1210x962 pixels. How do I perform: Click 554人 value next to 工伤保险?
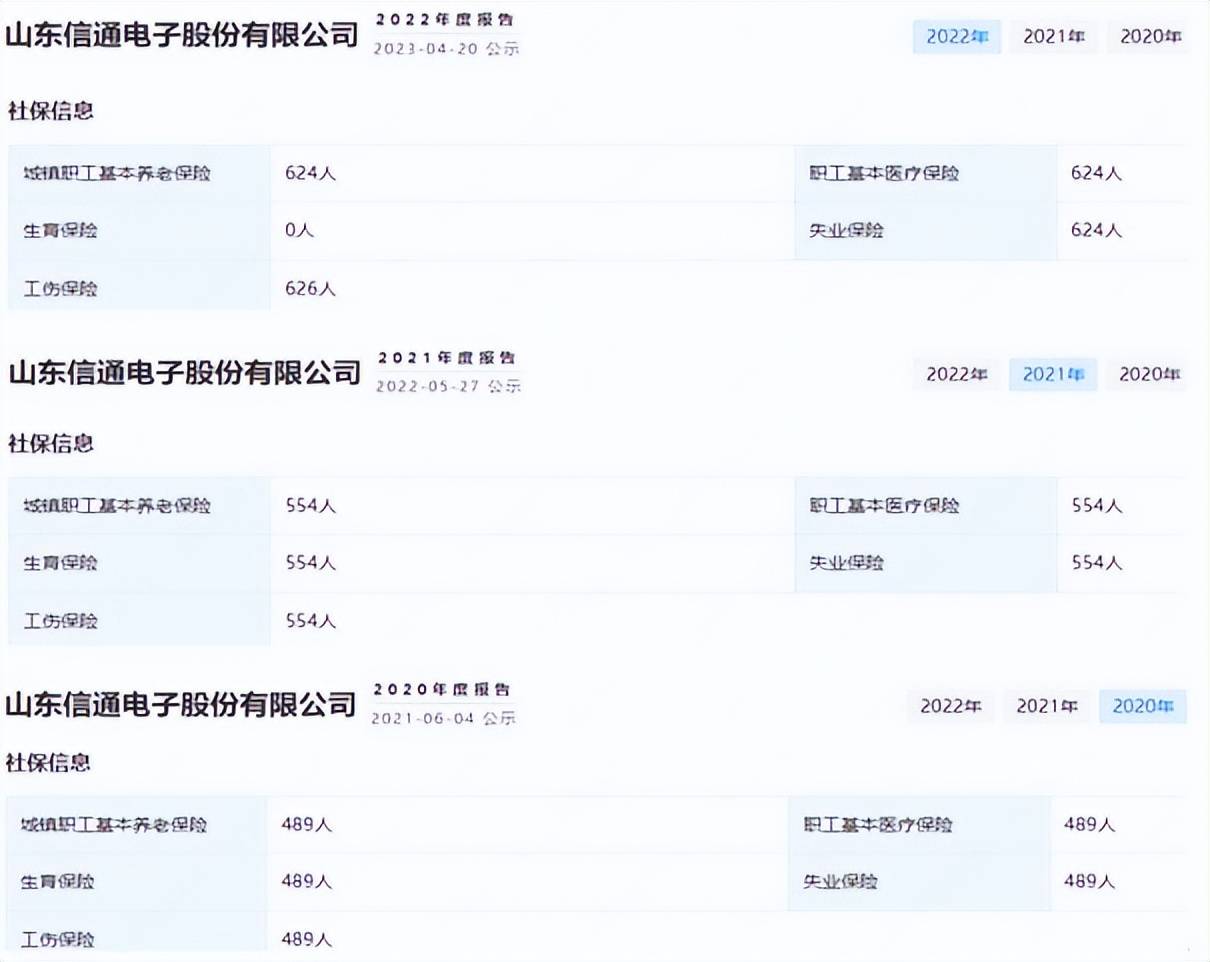pos(310,621)
